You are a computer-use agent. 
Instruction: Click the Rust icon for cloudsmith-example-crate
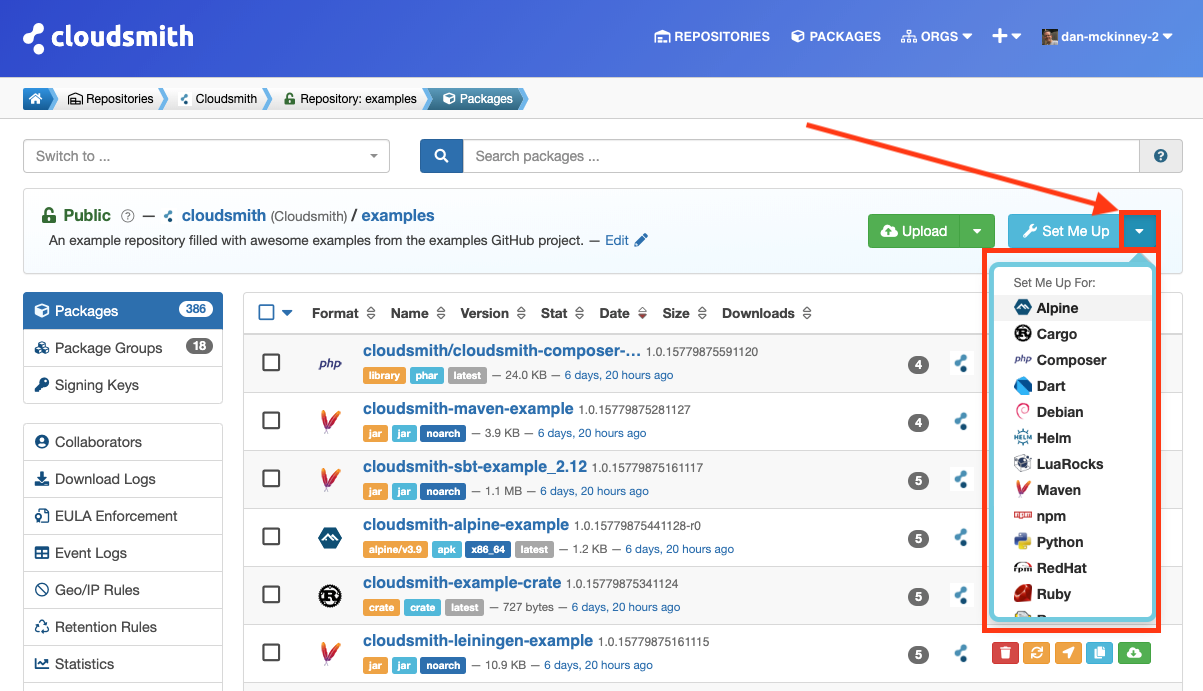click(x=330, y=595)
